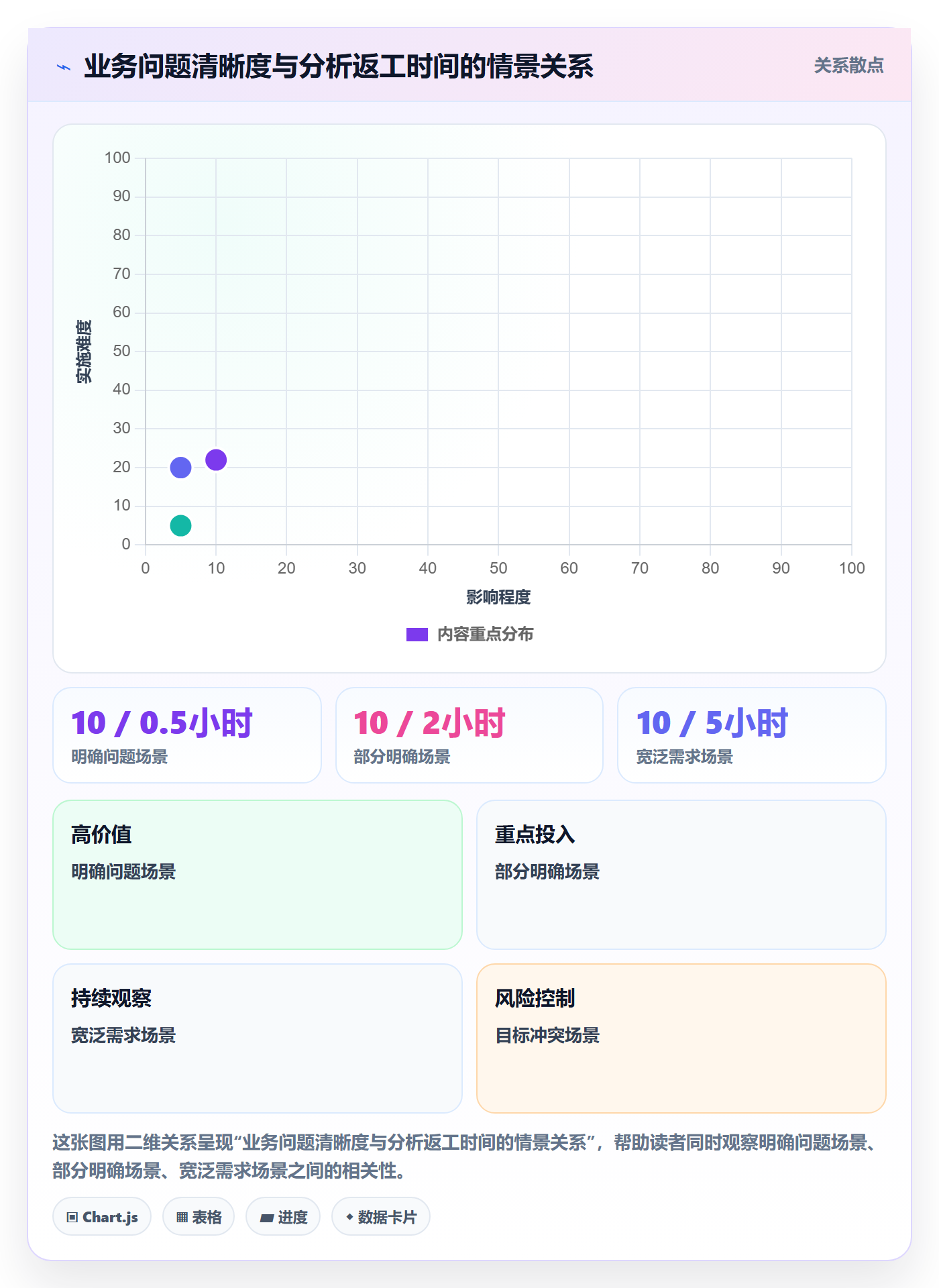Screen dimensions: 939x1288
Task: Click the 实施难度 y-axis title
Action: tap(84, 352)
